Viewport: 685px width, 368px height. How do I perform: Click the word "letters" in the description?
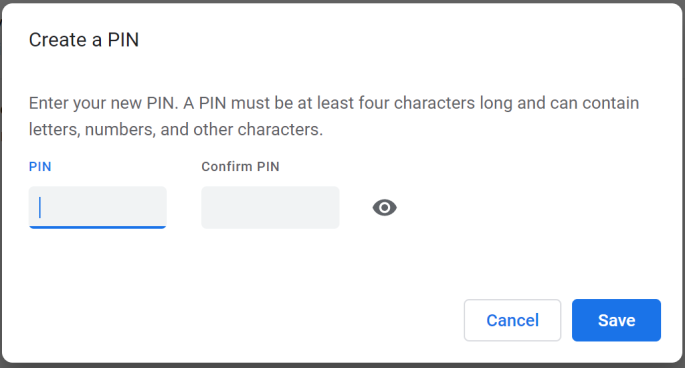point(55,129)
